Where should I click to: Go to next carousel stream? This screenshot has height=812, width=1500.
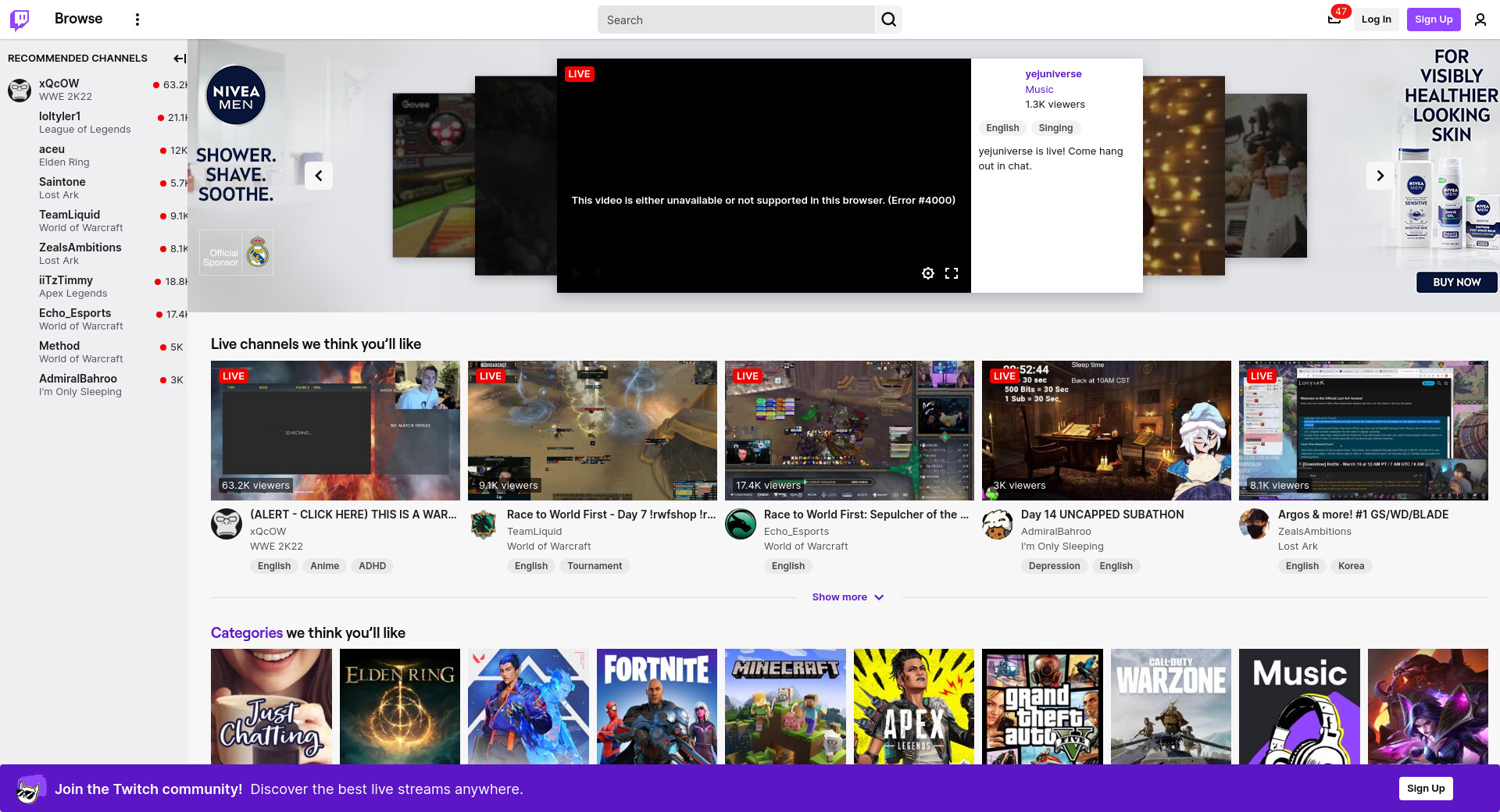pyautogui.click(x=1380, y=176)
